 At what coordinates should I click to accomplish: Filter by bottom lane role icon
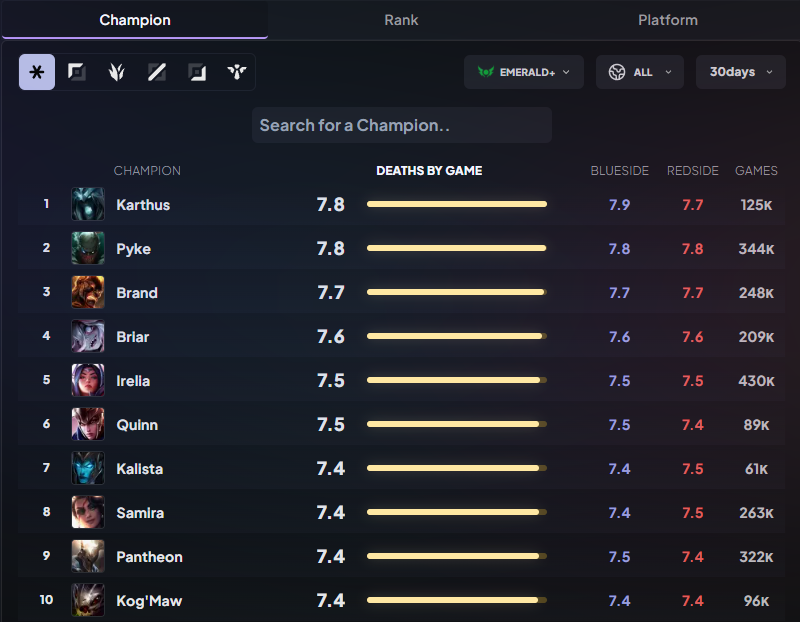point(197,72)
